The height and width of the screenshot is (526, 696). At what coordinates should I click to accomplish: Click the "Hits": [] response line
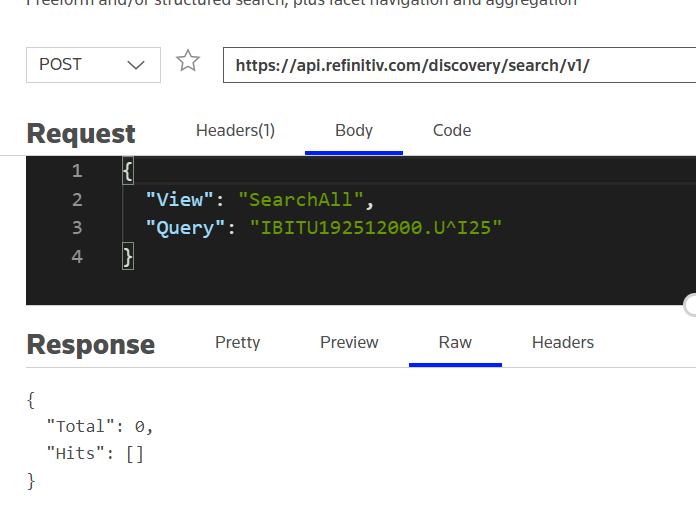[95, 454]
